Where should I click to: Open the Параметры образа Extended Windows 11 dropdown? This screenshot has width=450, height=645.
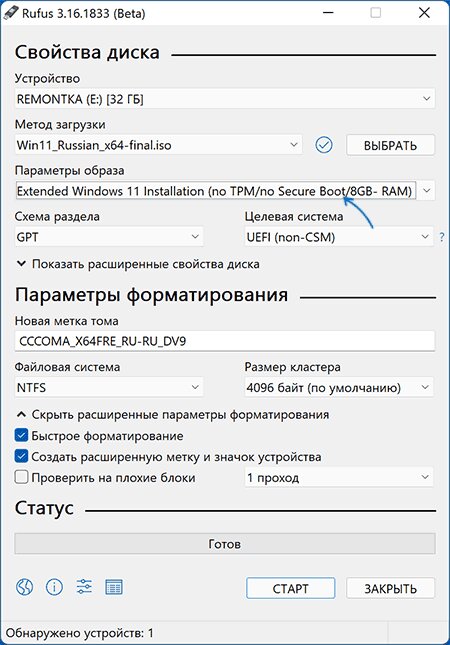tap(225, 191)
